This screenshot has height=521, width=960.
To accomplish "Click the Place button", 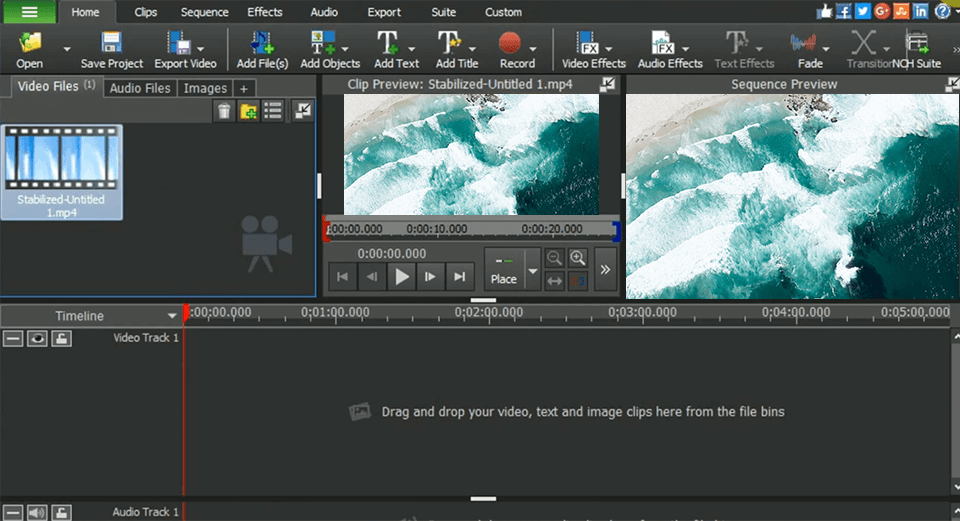I will (504, 269).
